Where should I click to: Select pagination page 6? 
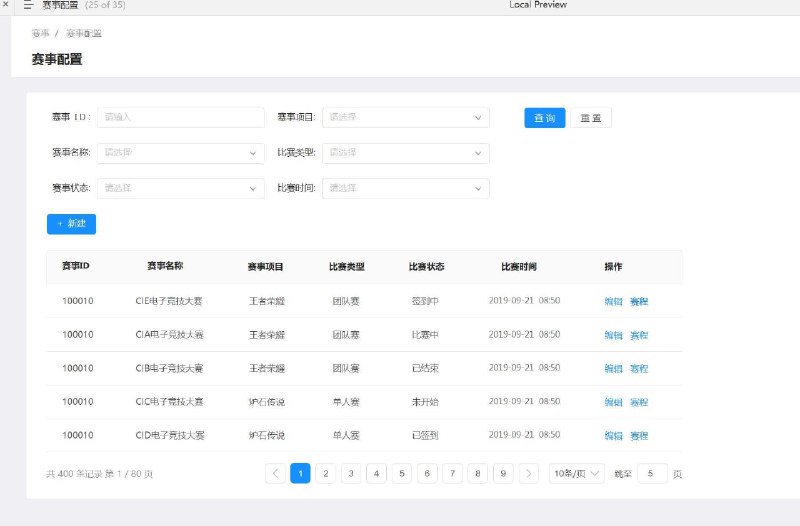(427, 473)
